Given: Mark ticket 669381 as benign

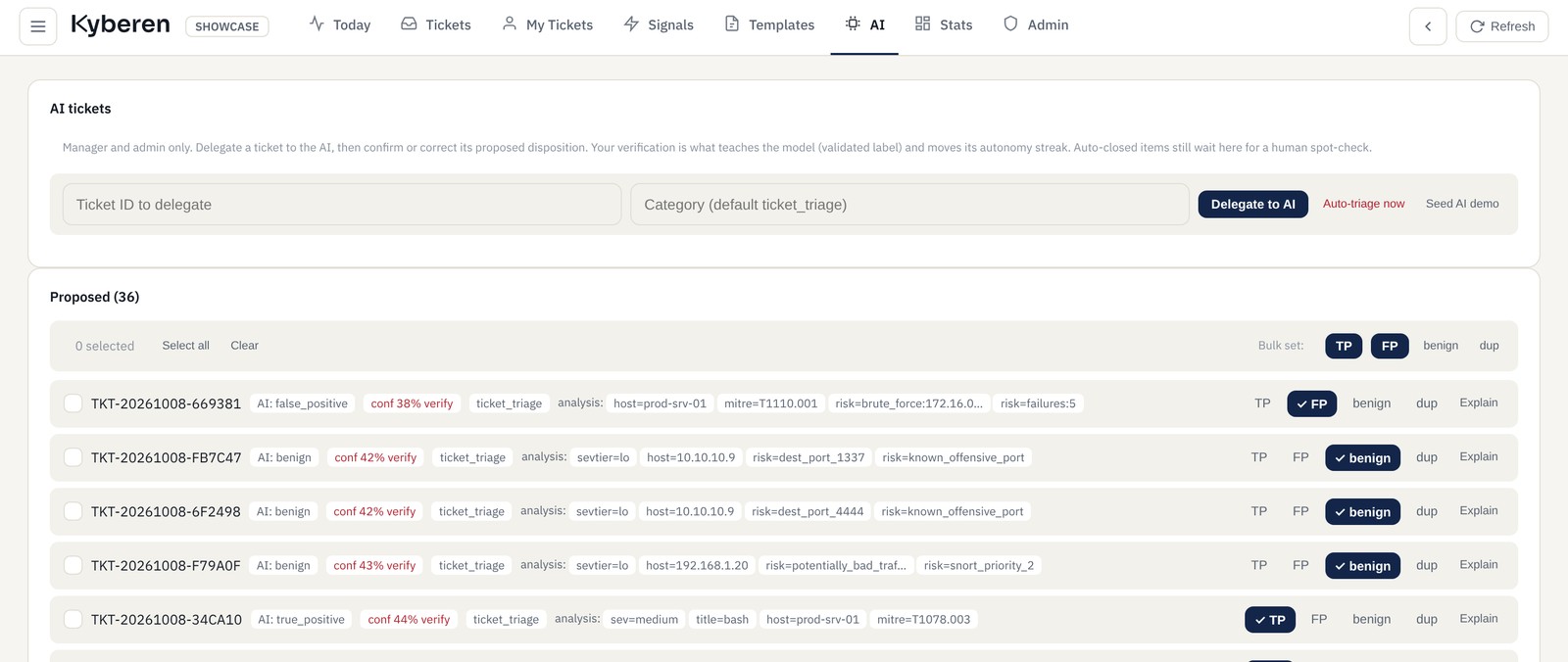Looking at the screenshot, I should [x=1371, y=403].
